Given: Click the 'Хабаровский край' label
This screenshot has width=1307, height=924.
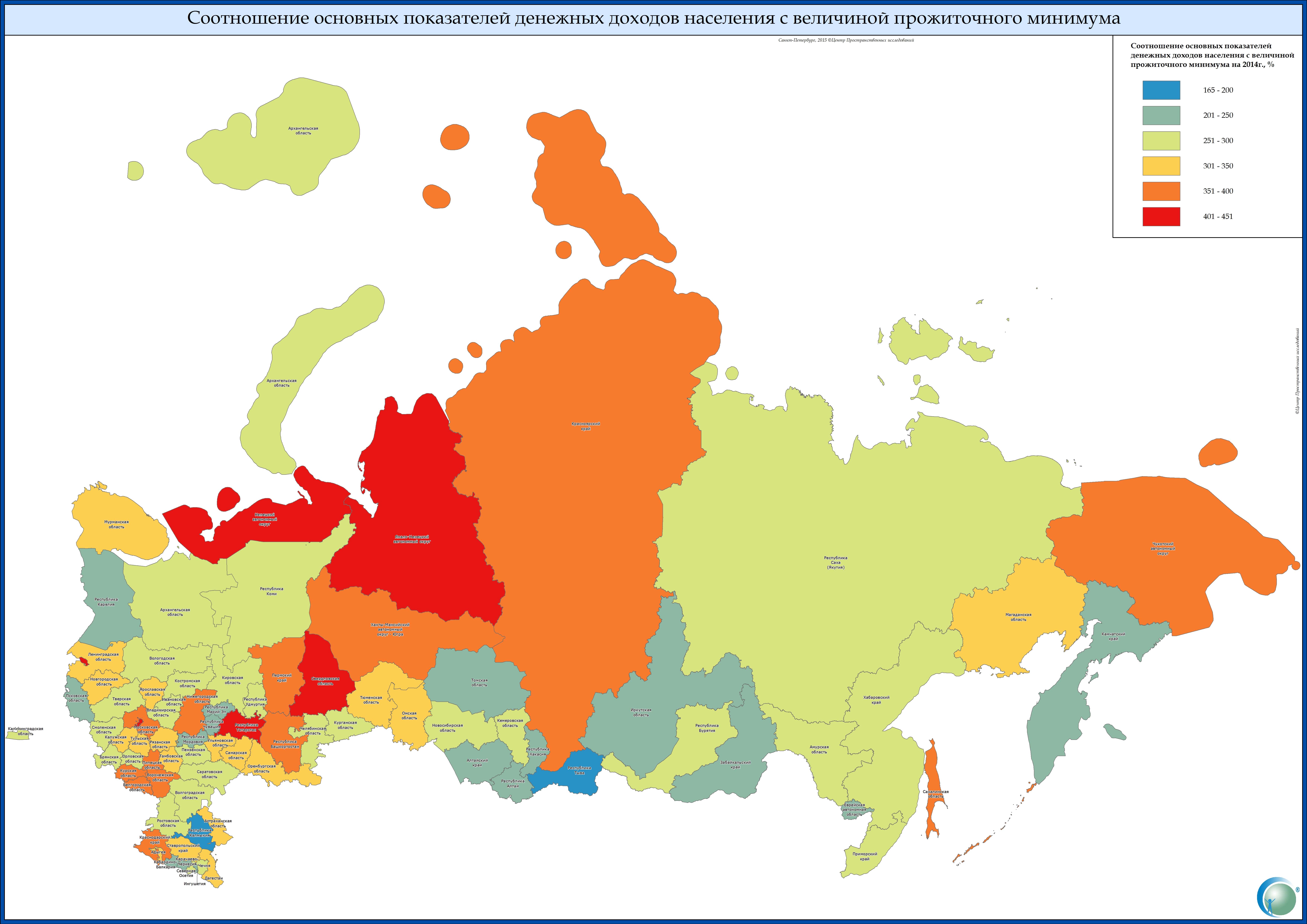Looking at the screenshot, I should 876,700.
